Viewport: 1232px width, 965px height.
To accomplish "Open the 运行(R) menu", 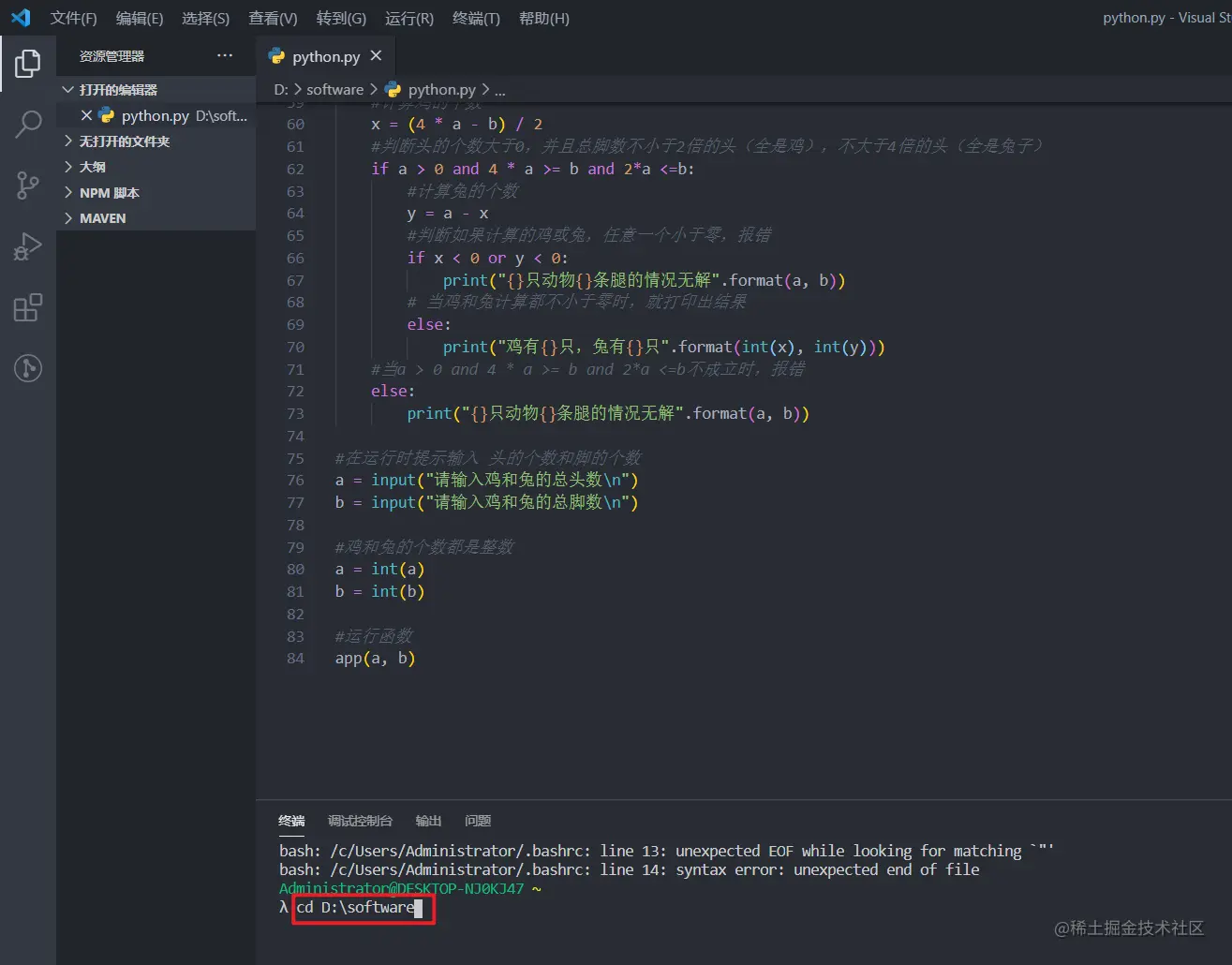I will [x=408, y=19].
